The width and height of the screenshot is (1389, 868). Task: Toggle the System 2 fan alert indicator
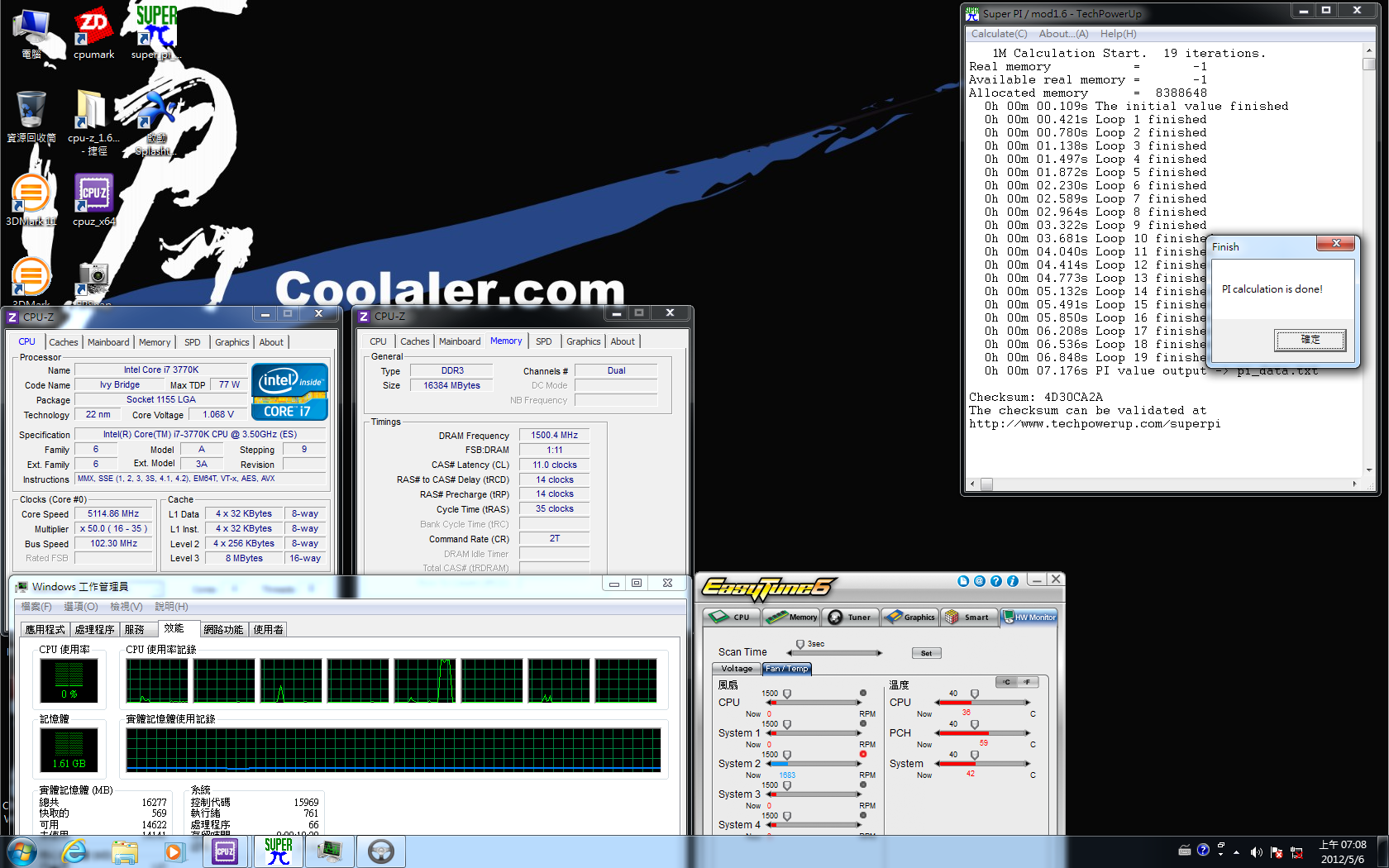[863, 754]
